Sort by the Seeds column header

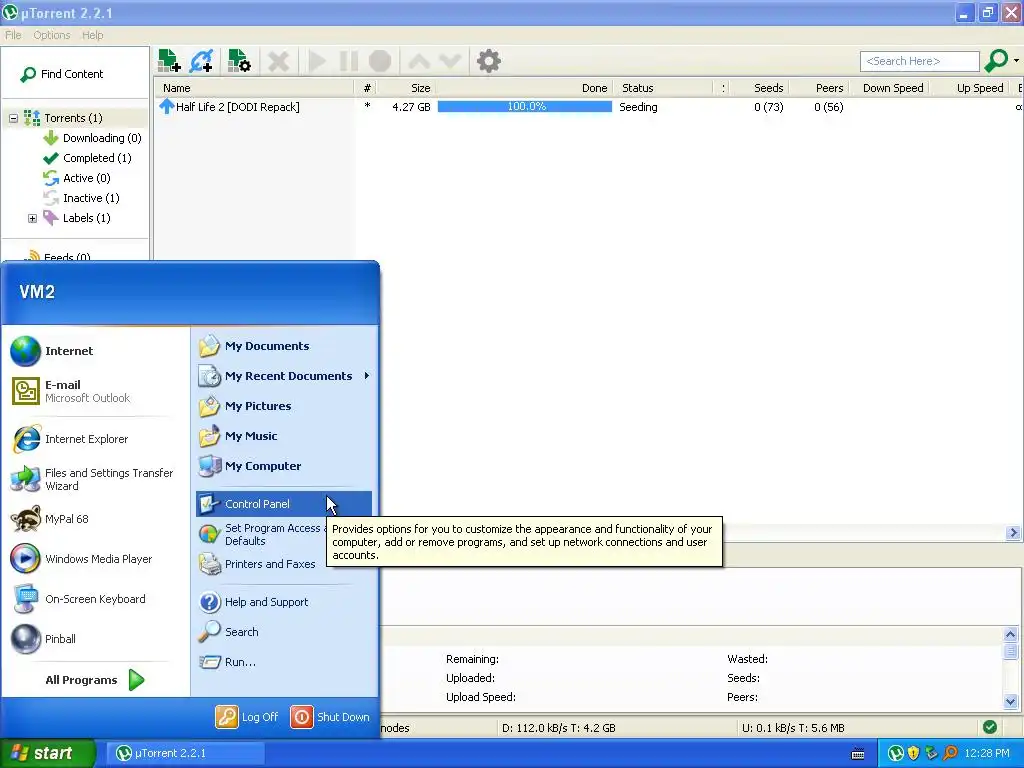[759, 88]
